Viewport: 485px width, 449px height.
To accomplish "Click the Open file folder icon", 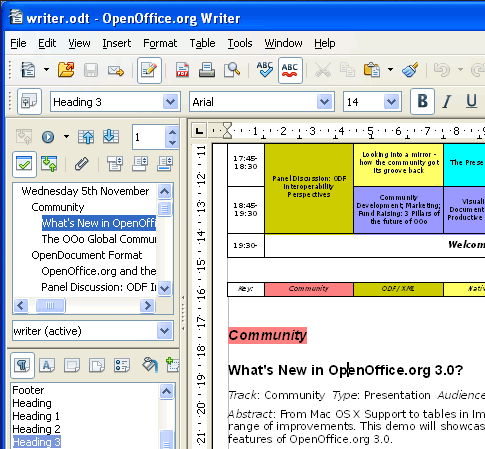I will 66,70.
